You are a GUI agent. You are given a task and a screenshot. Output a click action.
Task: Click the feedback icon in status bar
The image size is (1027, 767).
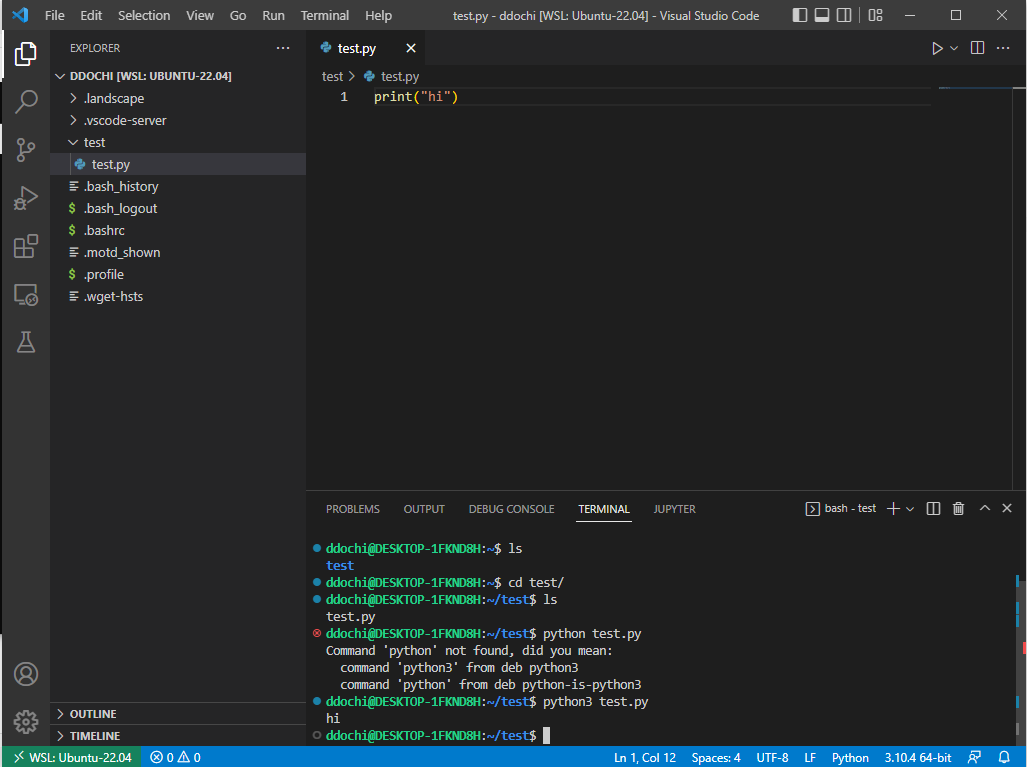975,757
